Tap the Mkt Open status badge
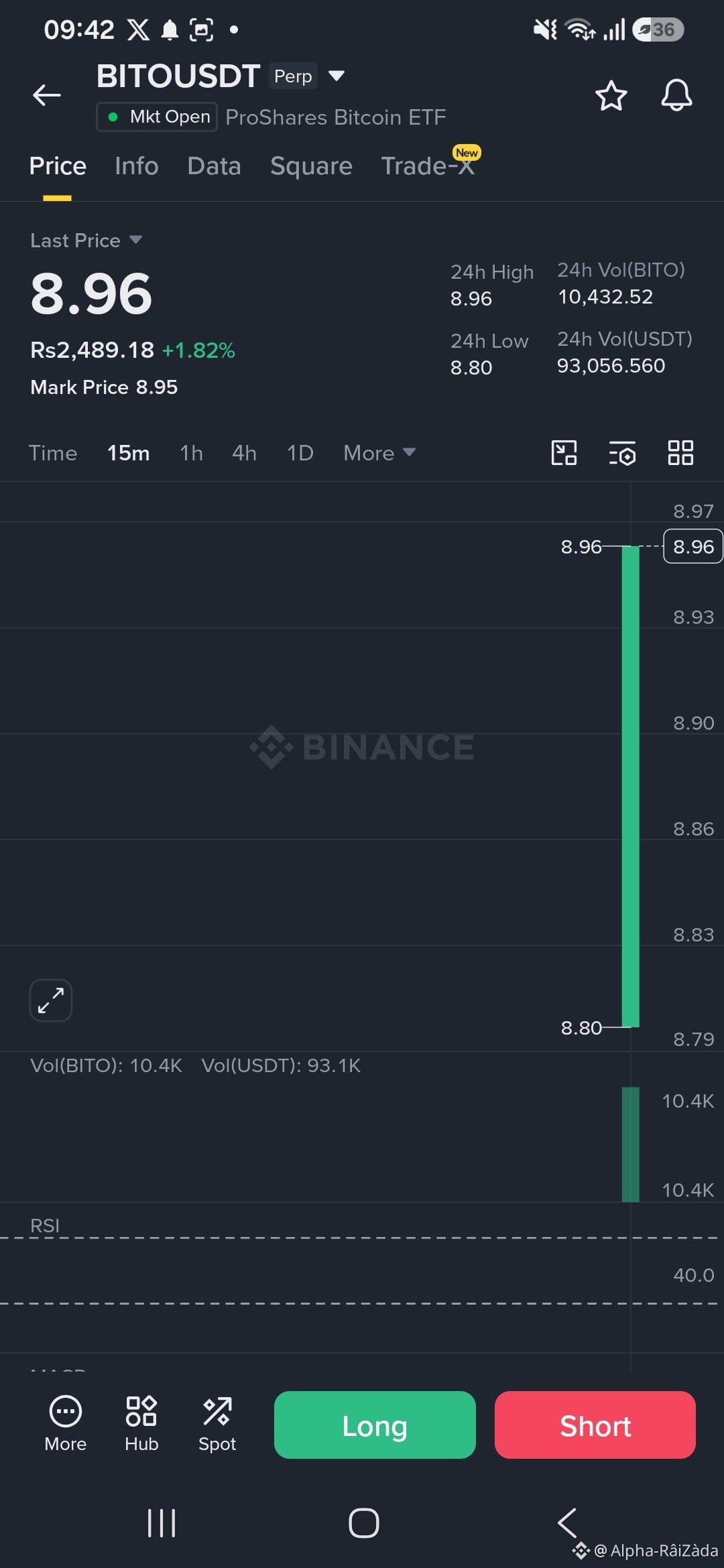The image size is (724, 1568). 157,117
